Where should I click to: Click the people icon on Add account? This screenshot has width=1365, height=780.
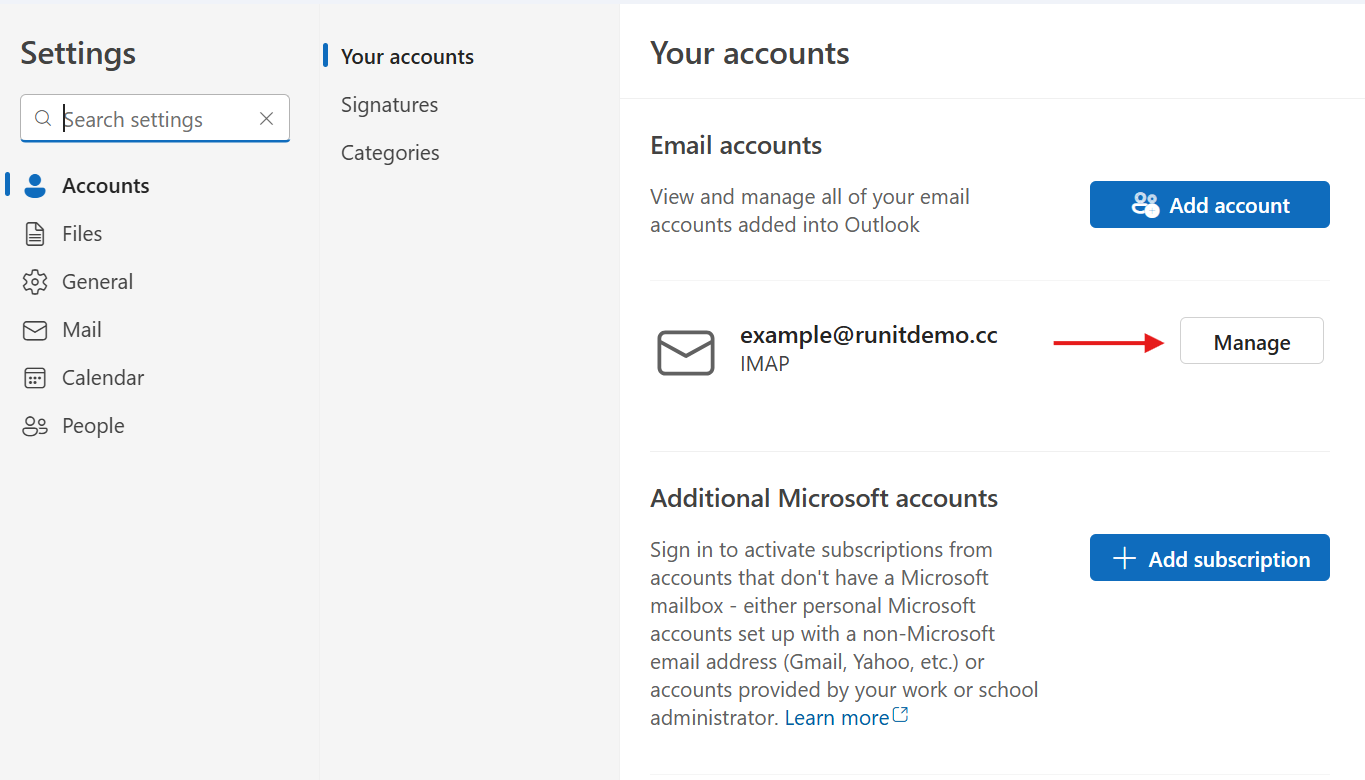[x=1145, y=205]
